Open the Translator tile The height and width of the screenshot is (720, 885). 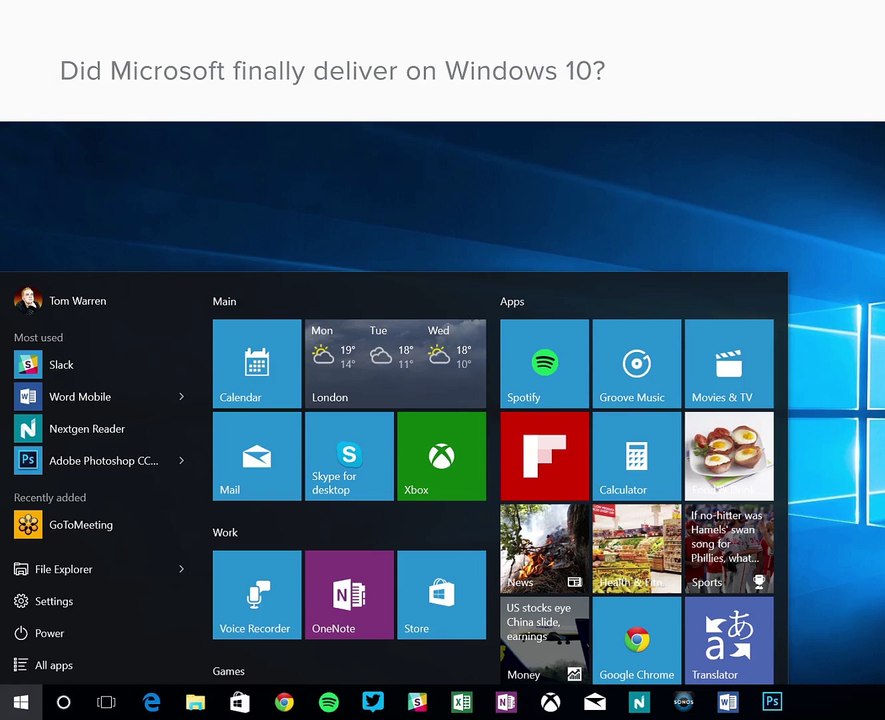point(729,640)
